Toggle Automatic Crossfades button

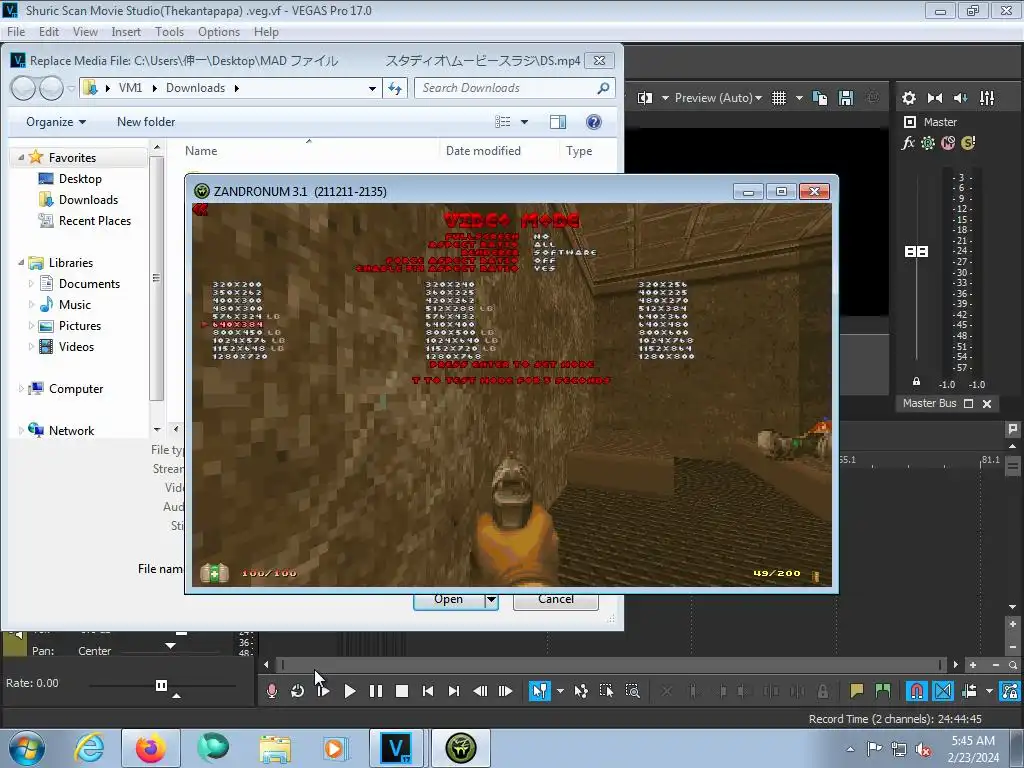943,691
